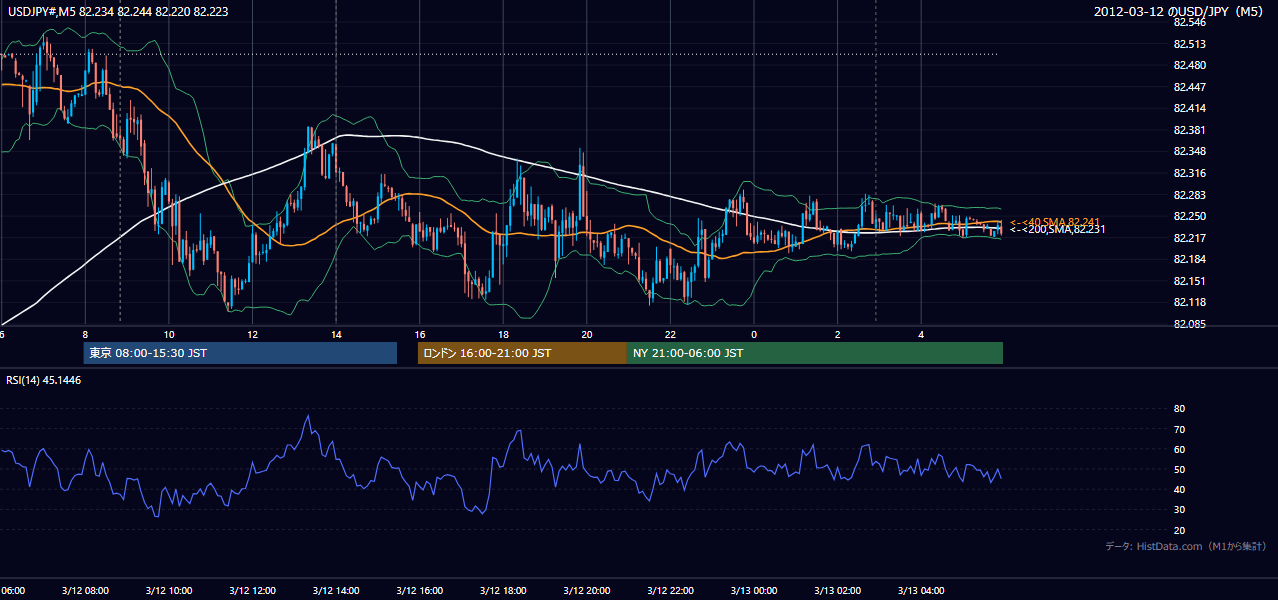Click price axis value 82.546
The width and height of the screenshot is (1278, 600).
point(1189,21)
